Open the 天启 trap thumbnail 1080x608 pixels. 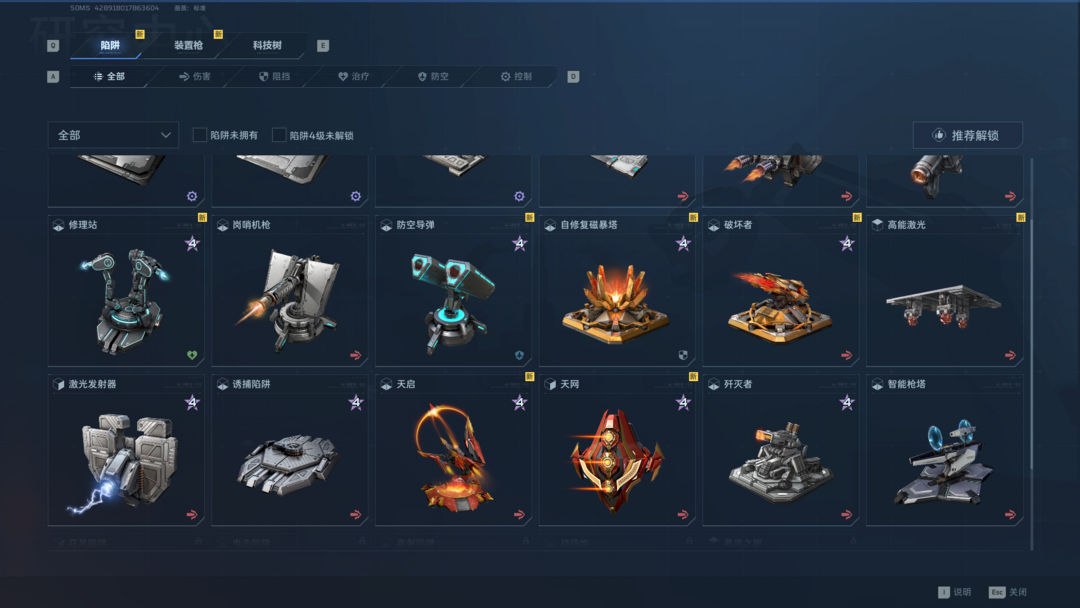point(453,458)
